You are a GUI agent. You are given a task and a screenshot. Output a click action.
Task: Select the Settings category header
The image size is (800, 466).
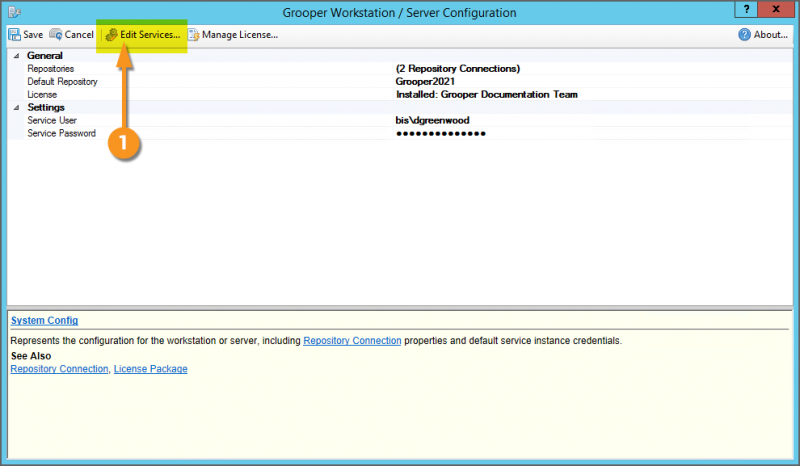[46, 107]
